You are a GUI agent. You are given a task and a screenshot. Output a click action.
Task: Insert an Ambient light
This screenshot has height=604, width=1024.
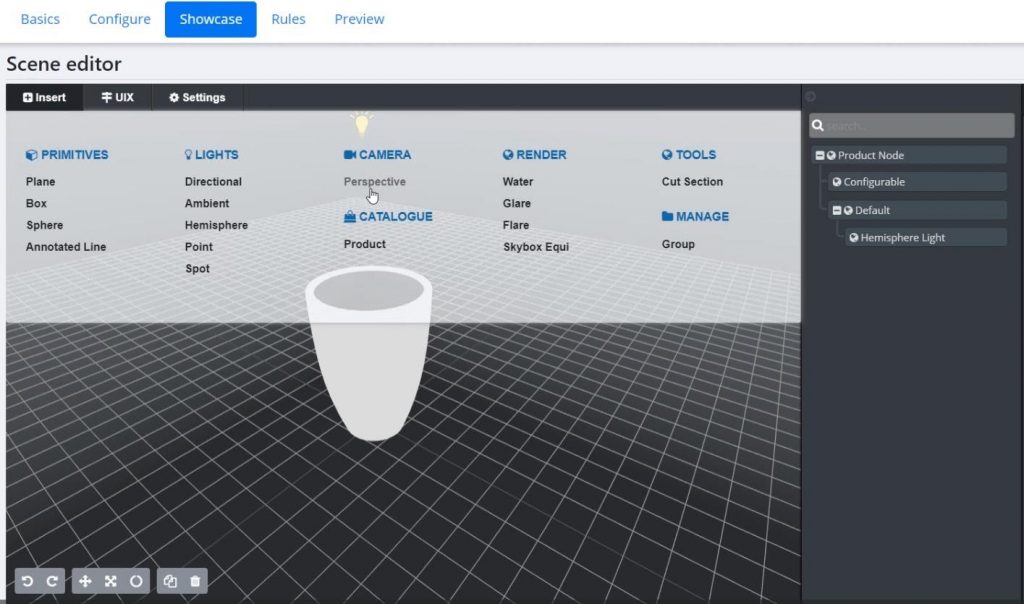[206, 203]
